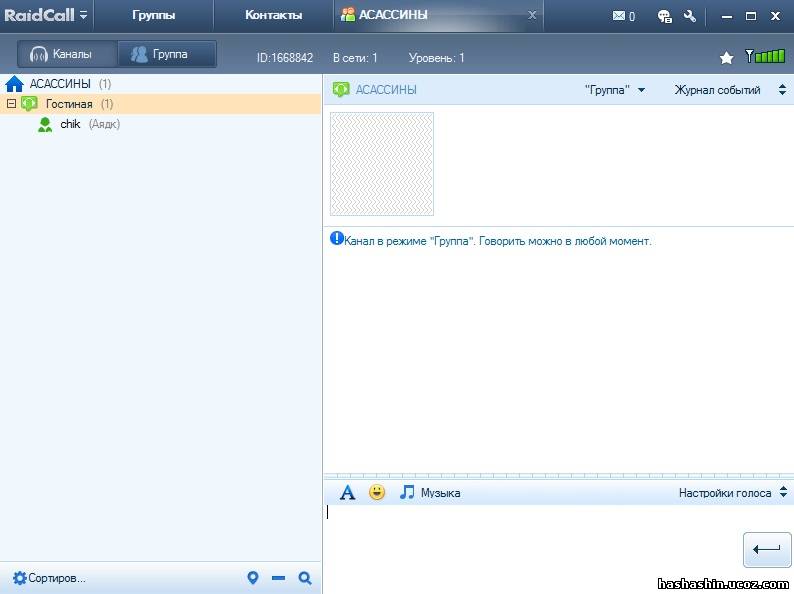Toggle the arrows next to Настройки голоса
Viewport: 794px width, 594px height.
[783, 492]
